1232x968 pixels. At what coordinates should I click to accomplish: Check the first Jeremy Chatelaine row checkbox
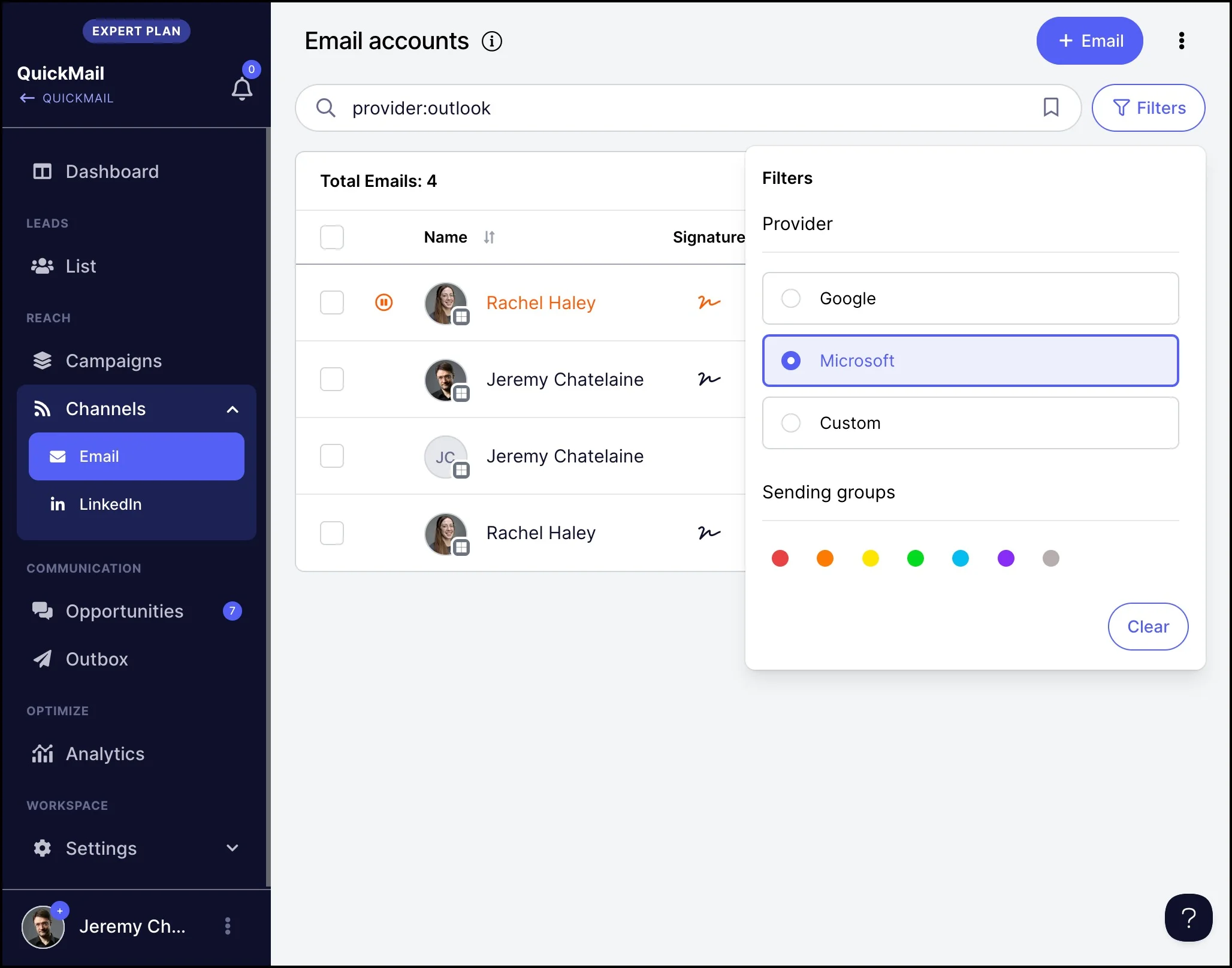point(332,379)
